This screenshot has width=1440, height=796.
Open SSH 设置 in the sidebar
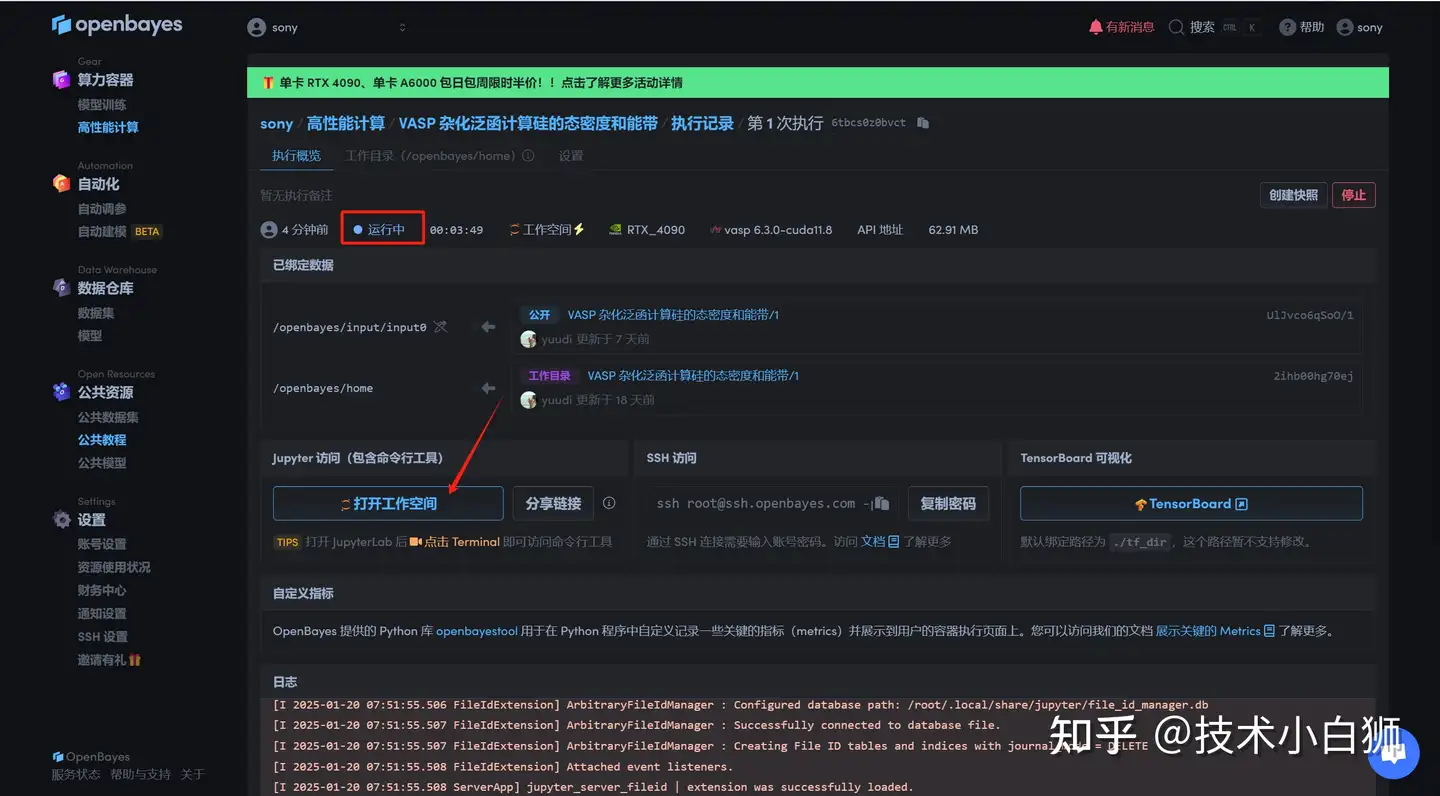pyautogui.click(x=103, y=637)
